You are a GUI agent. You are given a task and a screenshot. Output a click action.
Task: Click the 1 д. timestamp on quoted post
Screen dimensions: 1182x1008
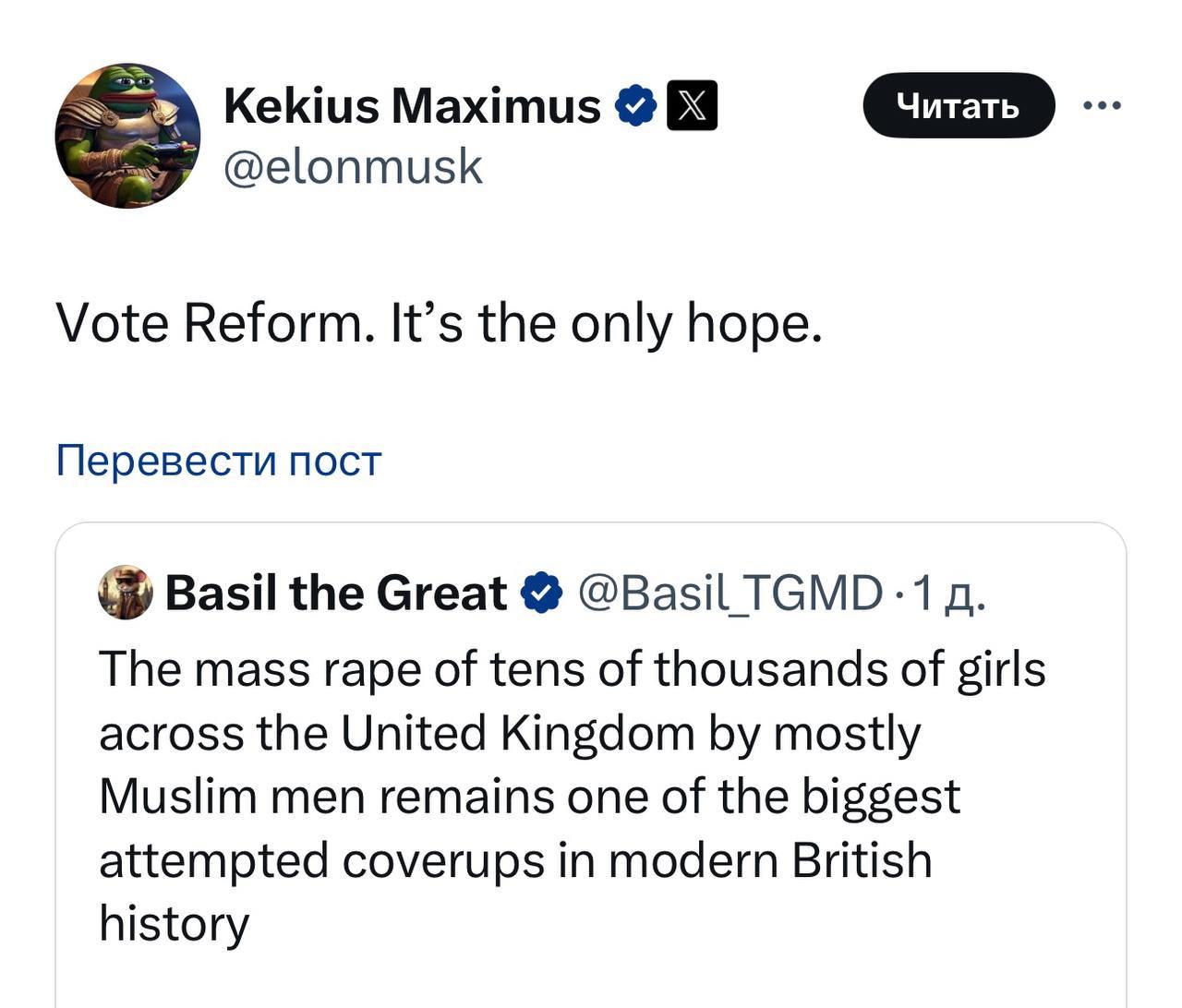tap(948, 593)
